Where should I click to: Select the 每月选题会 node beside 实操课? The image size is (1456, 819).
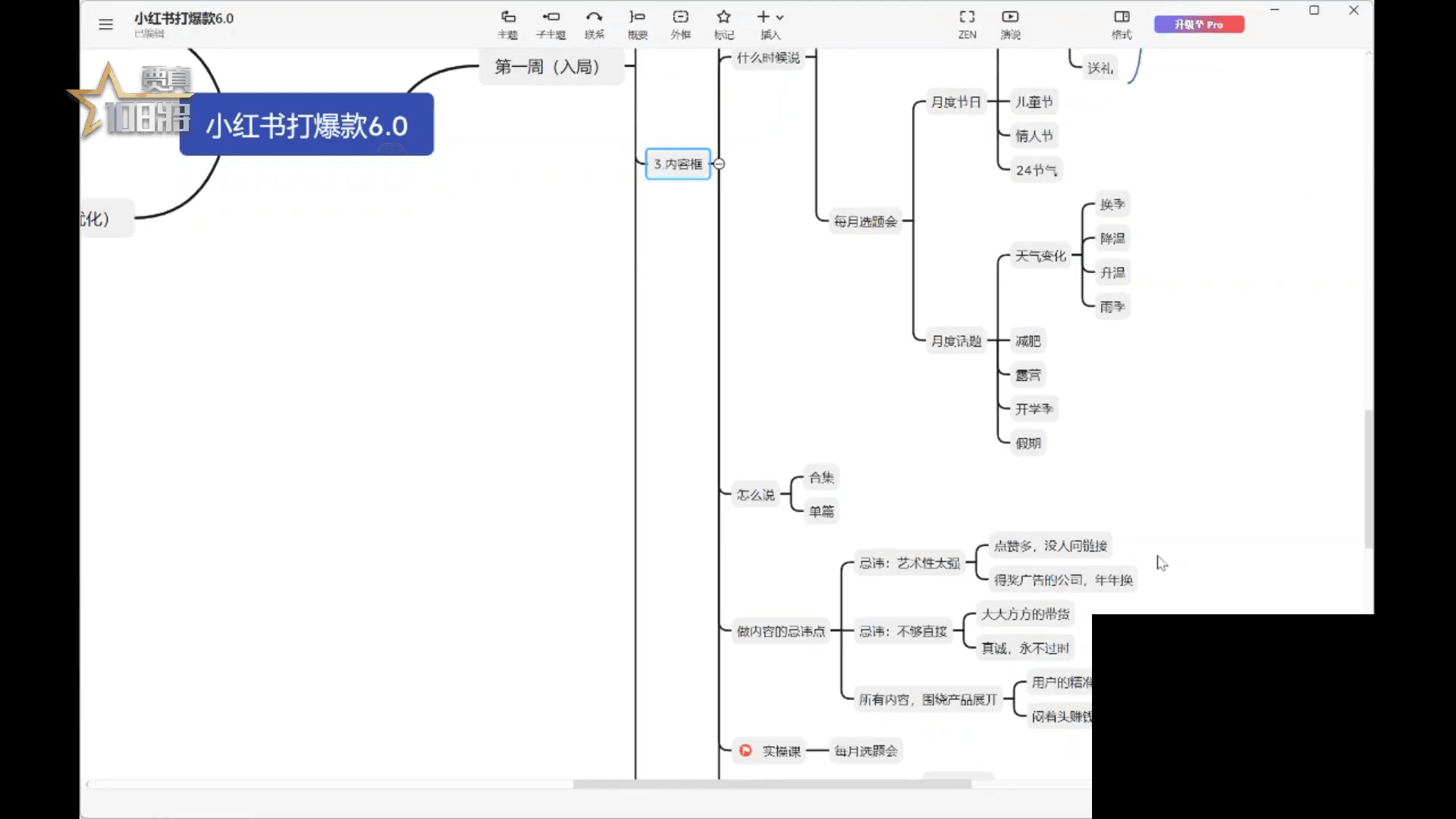865,751
